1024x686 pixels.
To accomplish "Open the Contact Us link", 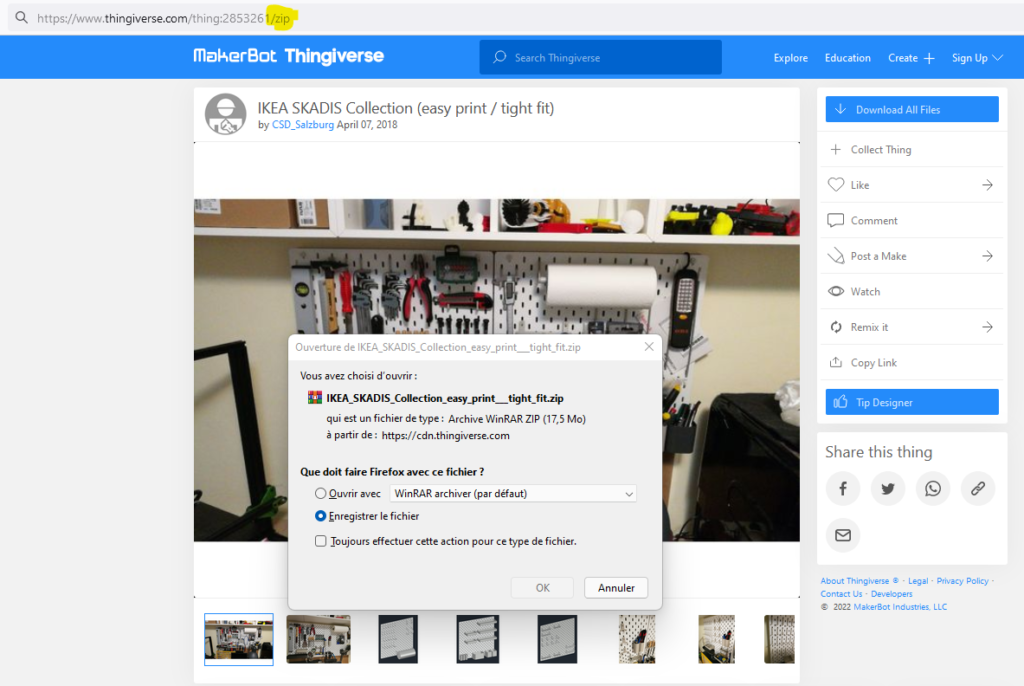I will tap(841, 594).
